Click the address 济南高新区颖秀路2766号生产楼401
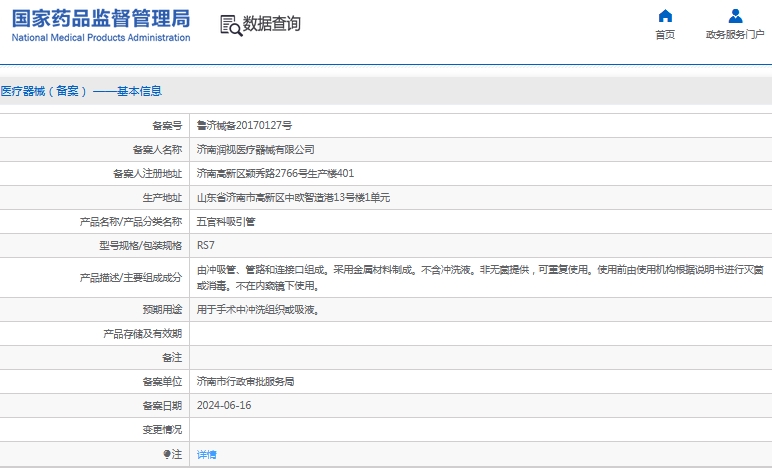Image resolution: width=772 pixels, height=476 pixels. click(x=275, y=173)
